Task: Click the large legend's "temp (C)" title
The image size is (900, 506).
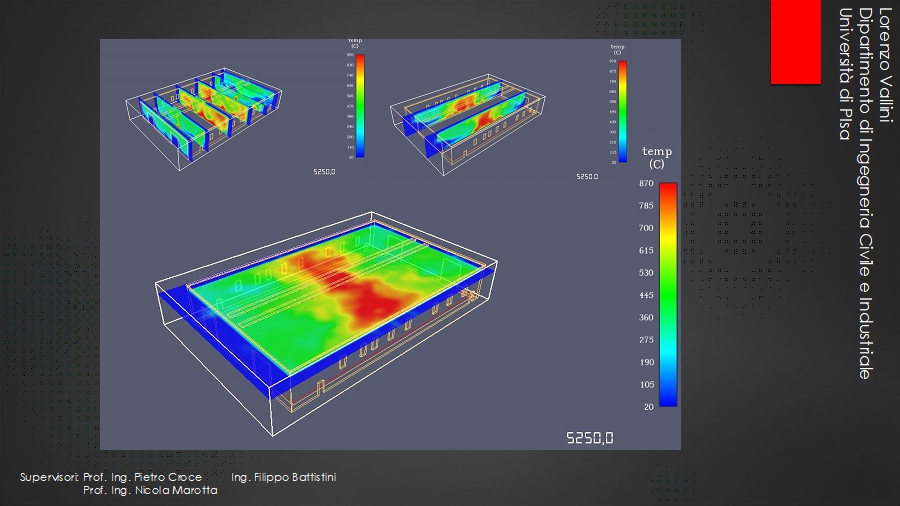Action: pos(657,157)
